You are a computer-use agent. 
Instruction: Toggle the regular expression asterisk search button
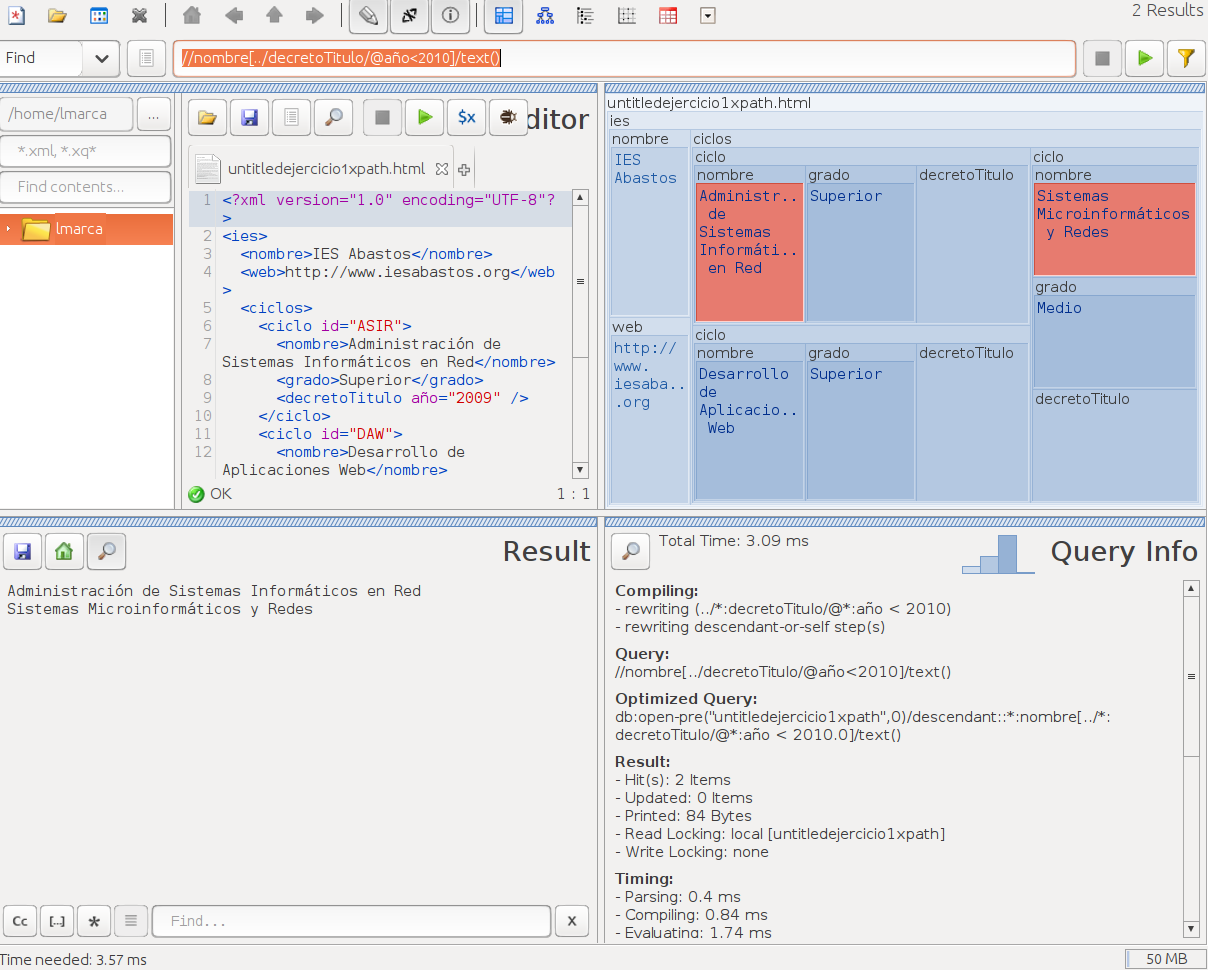[94, 921]
